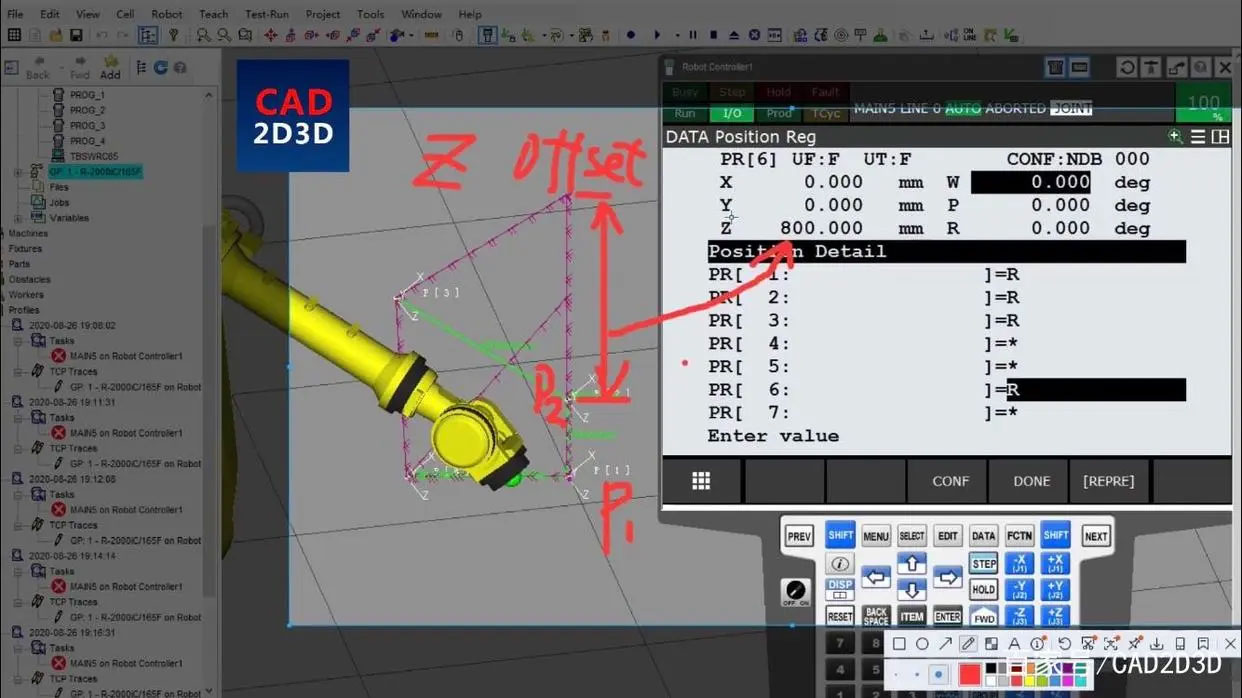This screenshot has width=1242, height=698.
Task: Pause the simulation run
Action: pyautogui.click(x=692, y=35)
